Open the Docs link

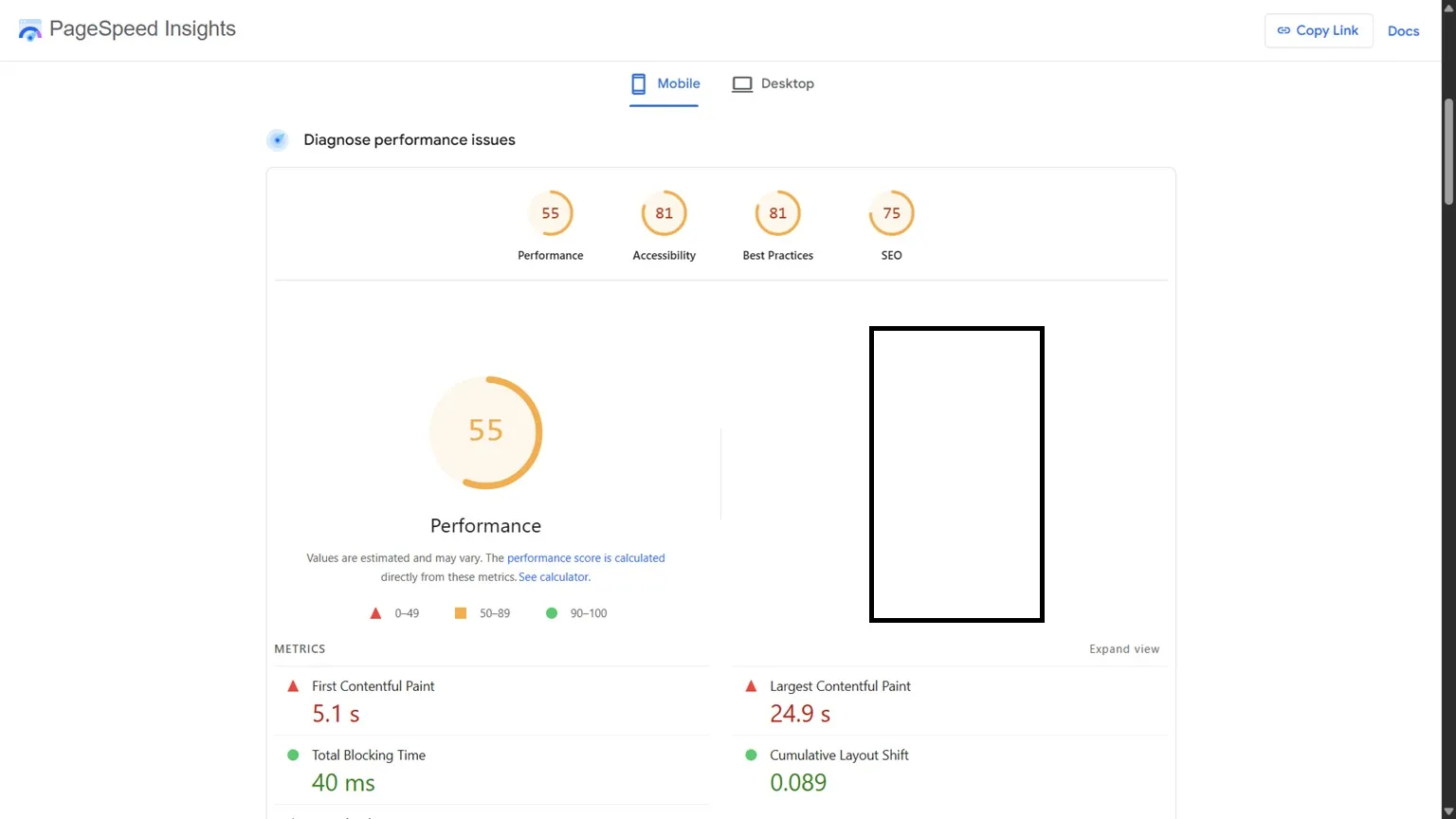click(x=1403, y=30)
